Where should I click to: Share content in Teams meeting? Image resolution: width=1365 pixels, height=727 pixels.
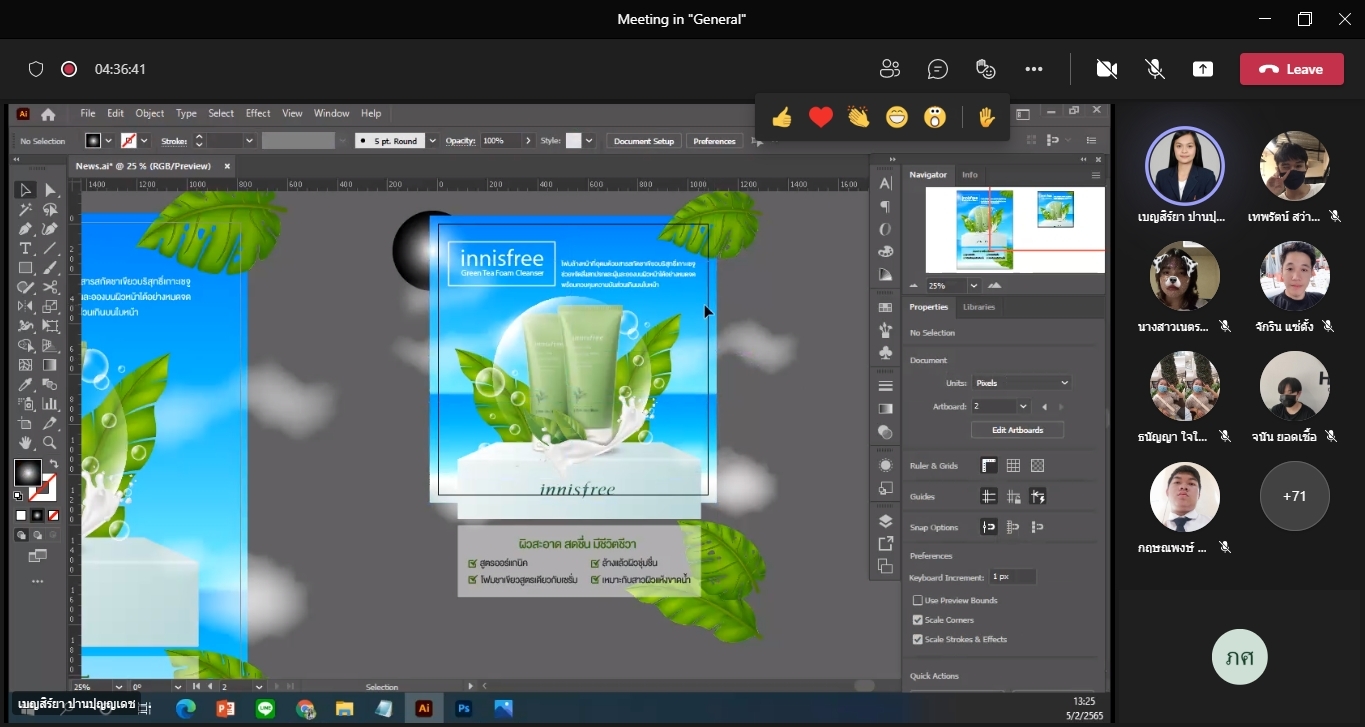[x=1203, y=69]
